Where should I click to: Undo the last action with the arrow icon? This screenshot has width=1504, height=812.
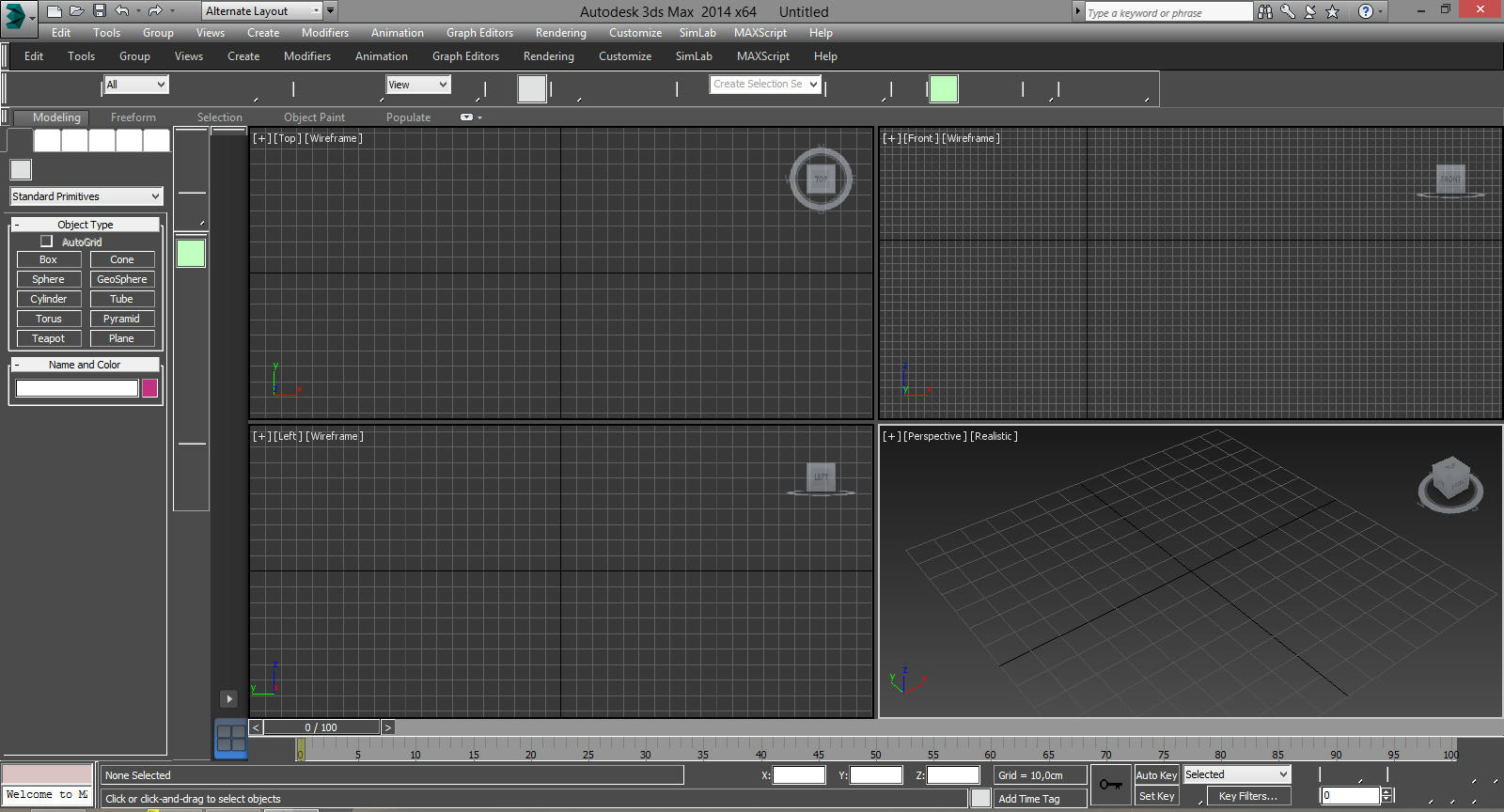[x=122, y=11]
